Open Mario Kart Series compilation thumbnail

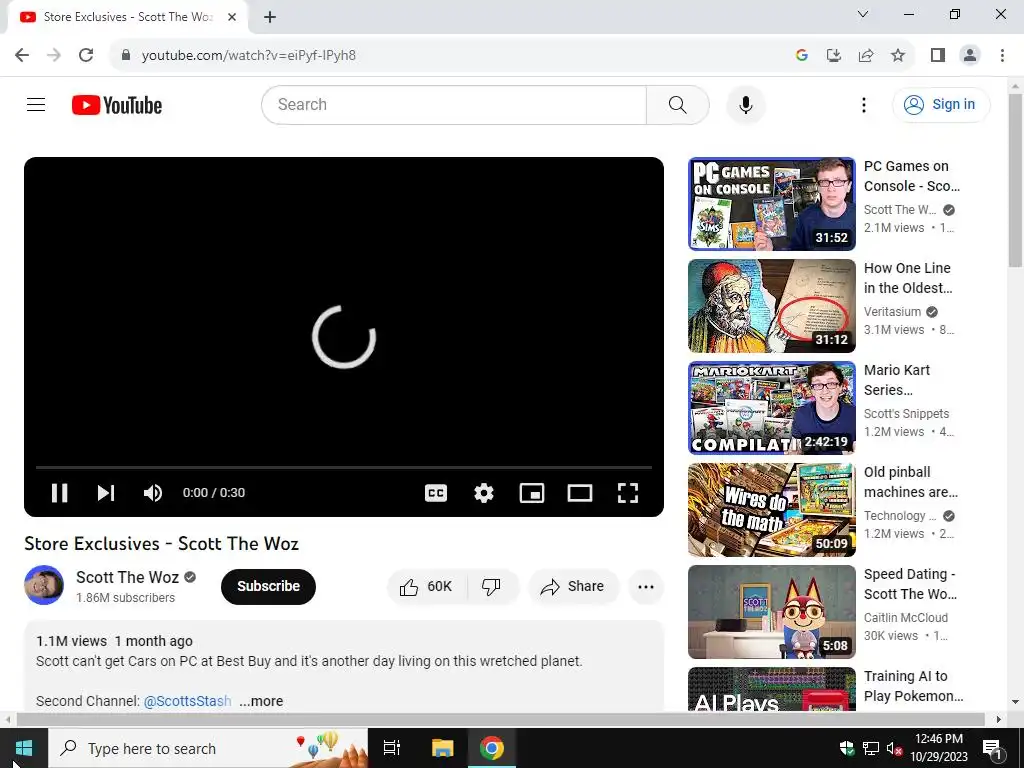click(771, 408)
